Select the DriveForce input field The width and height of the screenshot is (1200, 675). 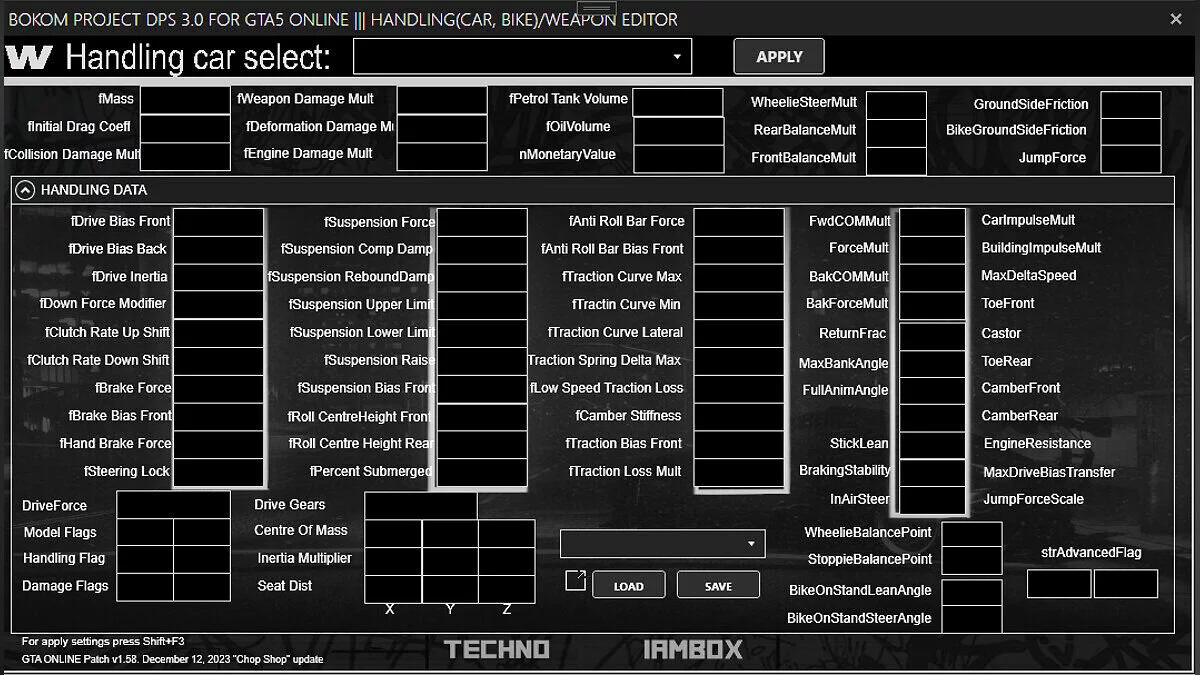click(173, 505)
